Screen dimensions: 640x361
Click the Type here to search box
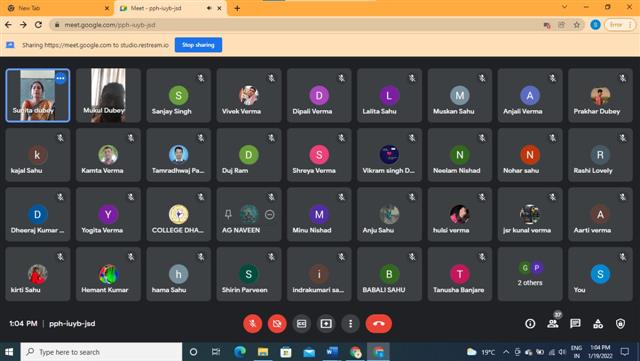coord(101,352)
